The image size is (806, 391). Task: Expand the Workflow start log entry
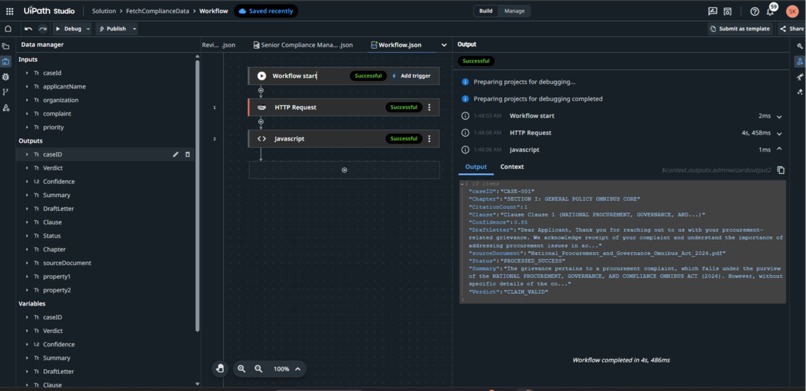(x=779, y=117)
